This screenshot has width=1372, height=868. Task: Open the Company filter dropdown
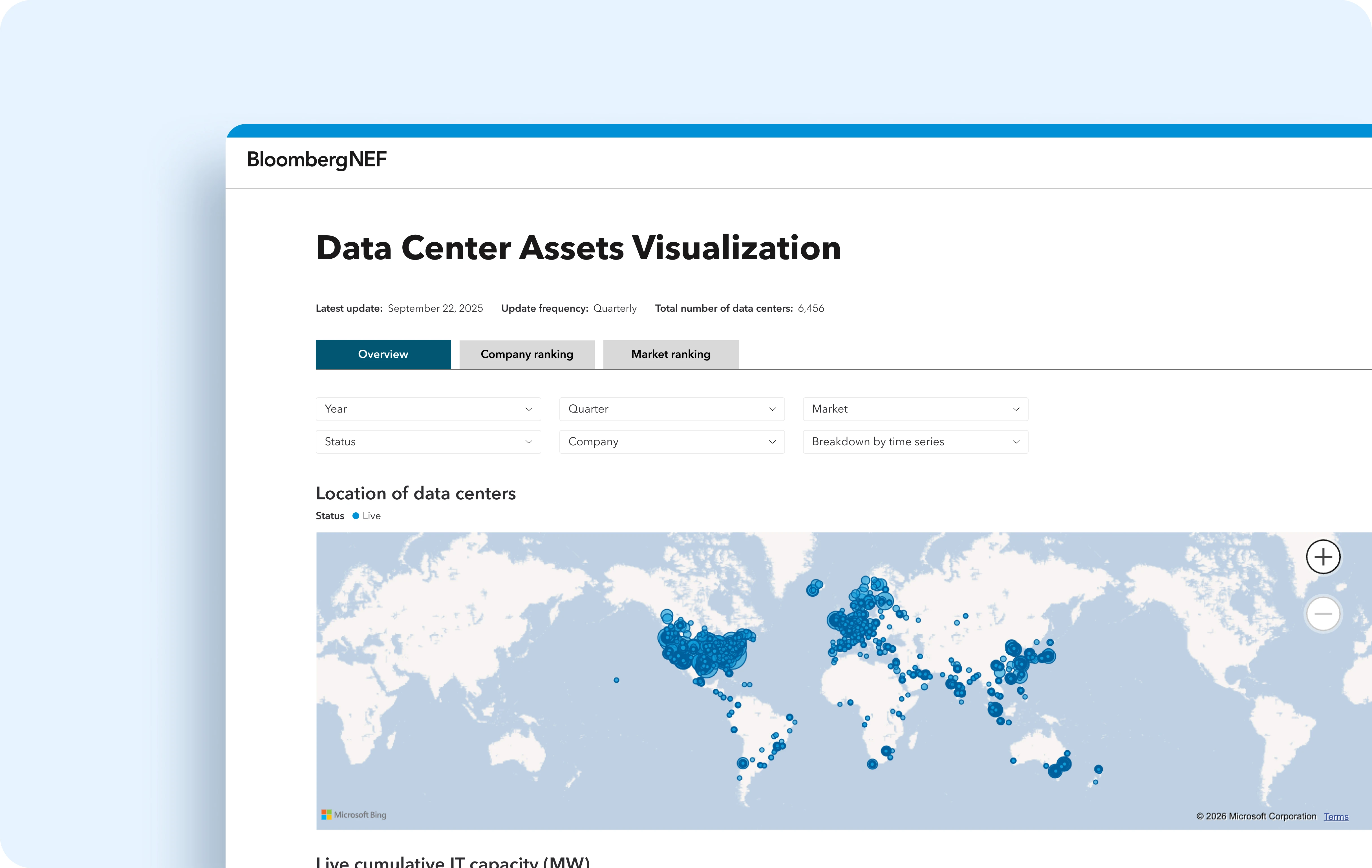coord(672,441)
